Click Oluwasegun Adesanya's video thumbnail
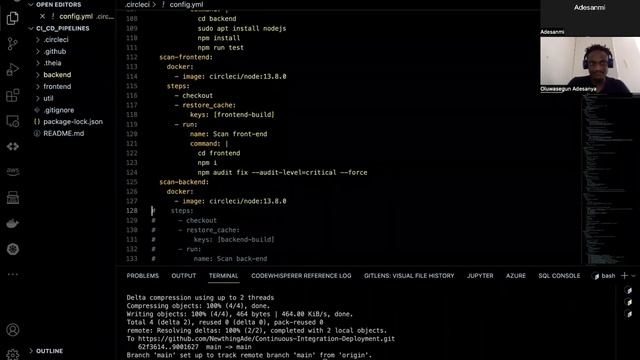Screen dimensions: 640x360 [x=590, y=65]
